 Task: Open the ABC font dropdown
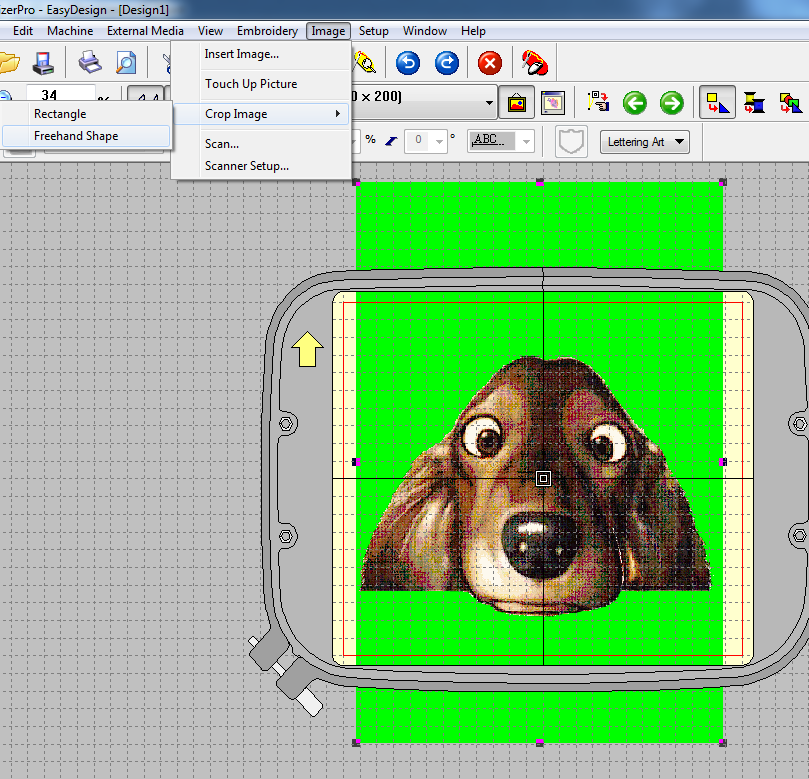[x=526, y=141]
